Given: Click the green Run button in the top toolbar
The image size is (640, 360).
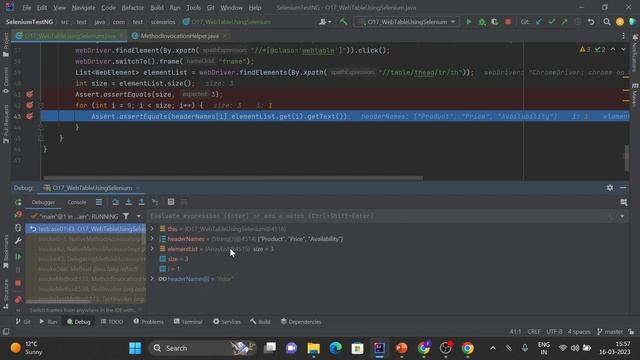Looking at the screenshot, I should (469, 22).
